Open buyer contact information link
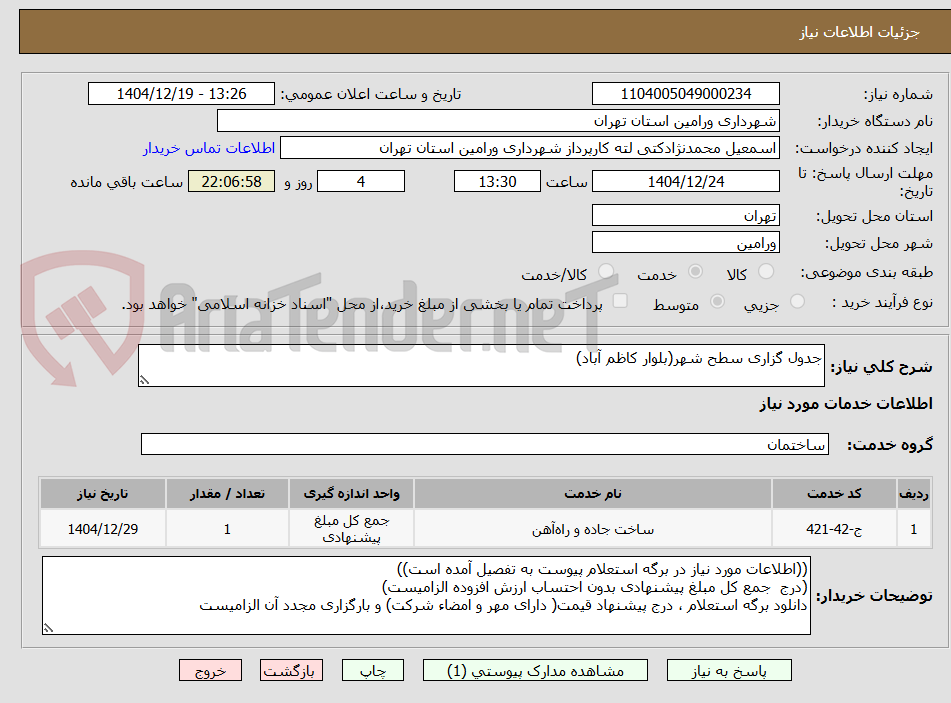 [209, 148]
